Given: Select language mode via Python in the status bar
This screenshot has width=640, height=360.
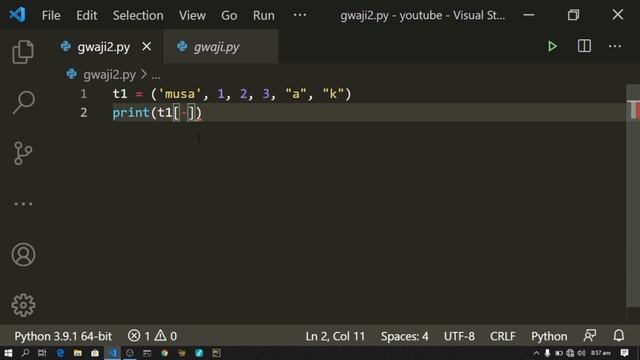Looking at the screenshot, I should (549, 336).
